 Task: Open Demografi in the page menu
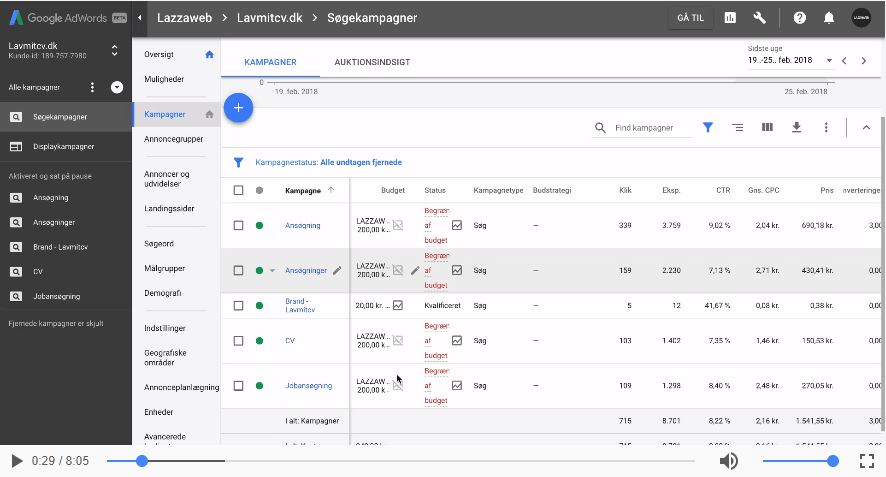tap(163, 293)
